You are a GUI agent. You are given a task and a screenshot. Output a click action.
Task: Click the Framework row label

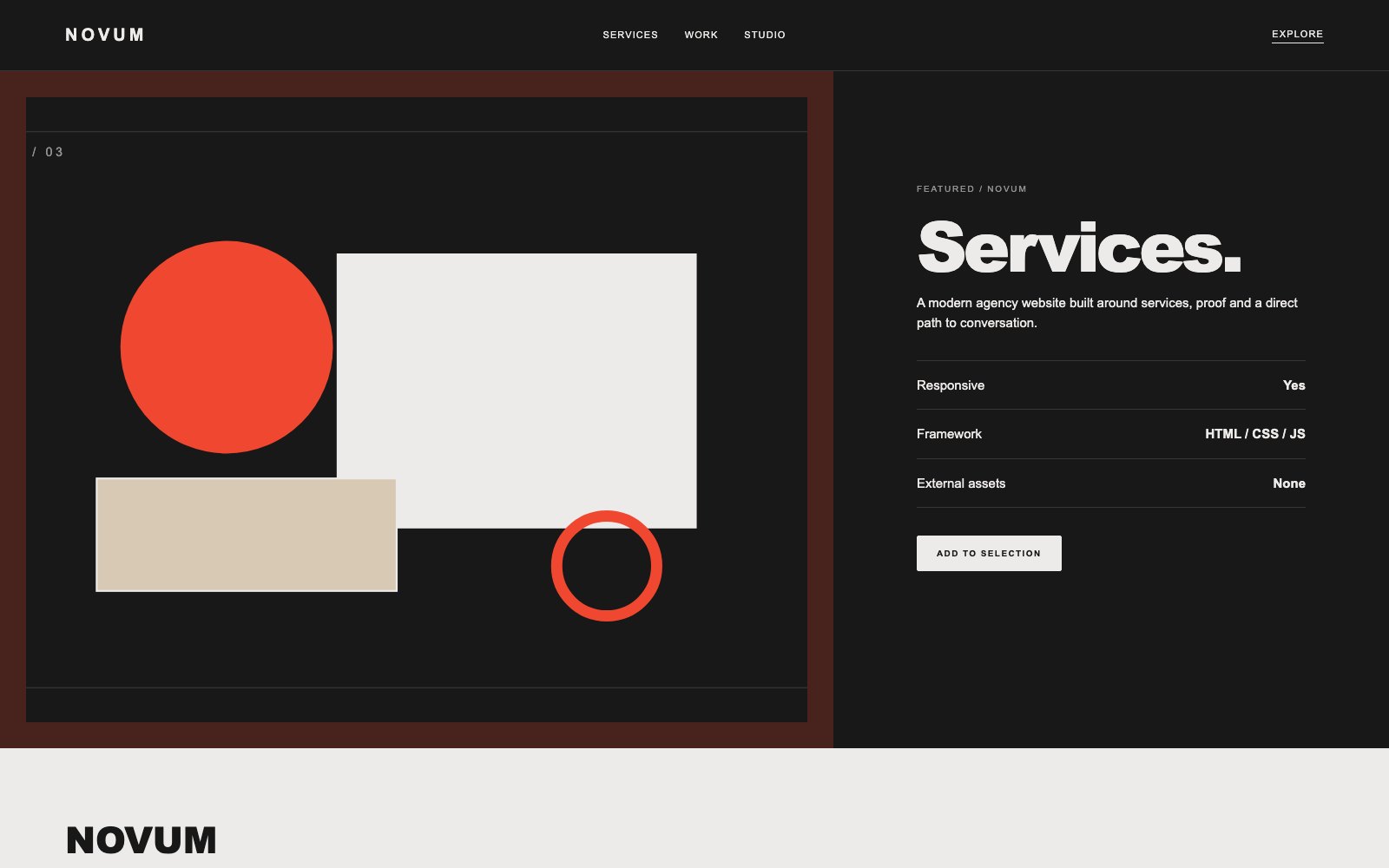click(949, 434)
